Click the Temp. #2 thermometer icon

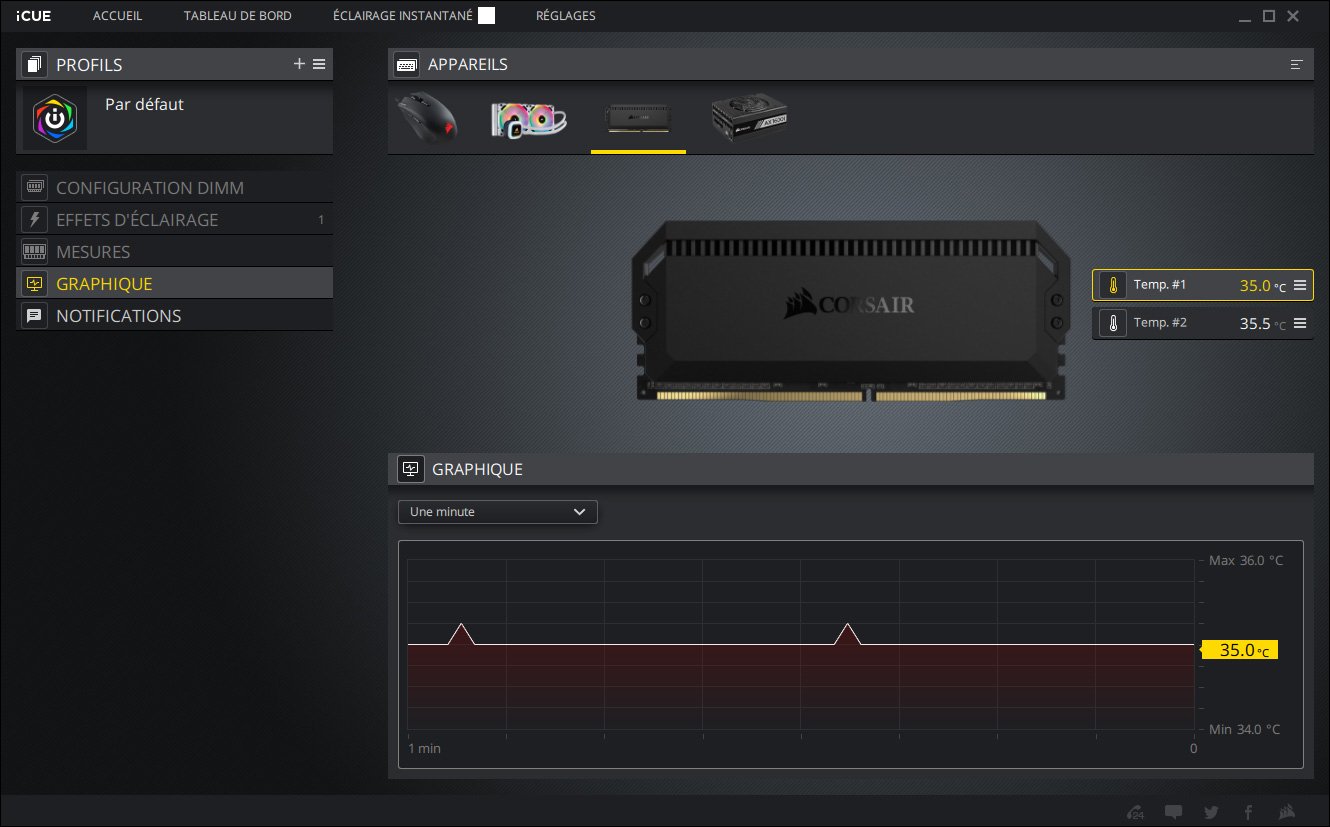(1112, 323)
